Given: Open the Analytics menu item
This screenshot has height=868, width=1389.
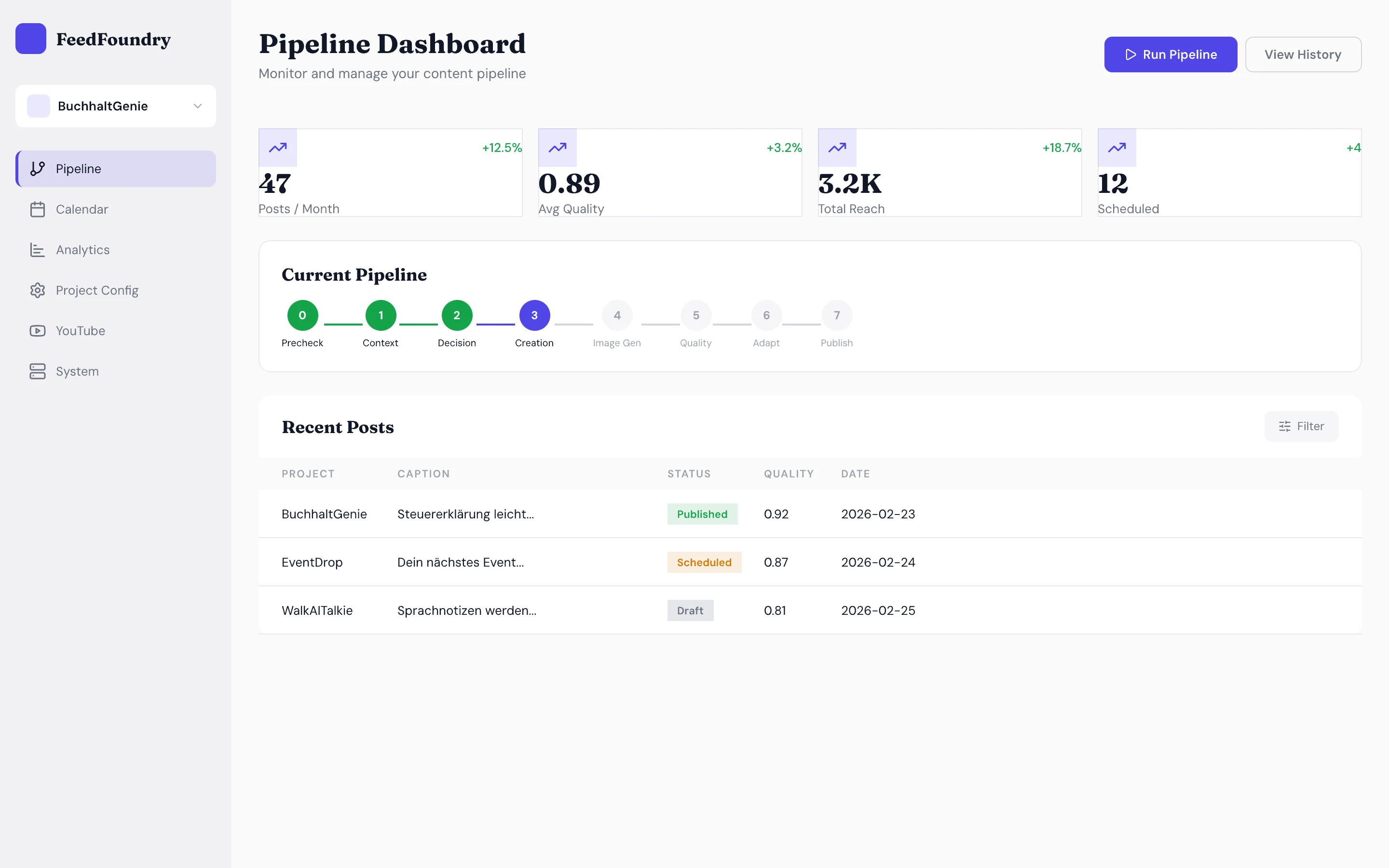Looking at the screenshot, I should 82,250.
